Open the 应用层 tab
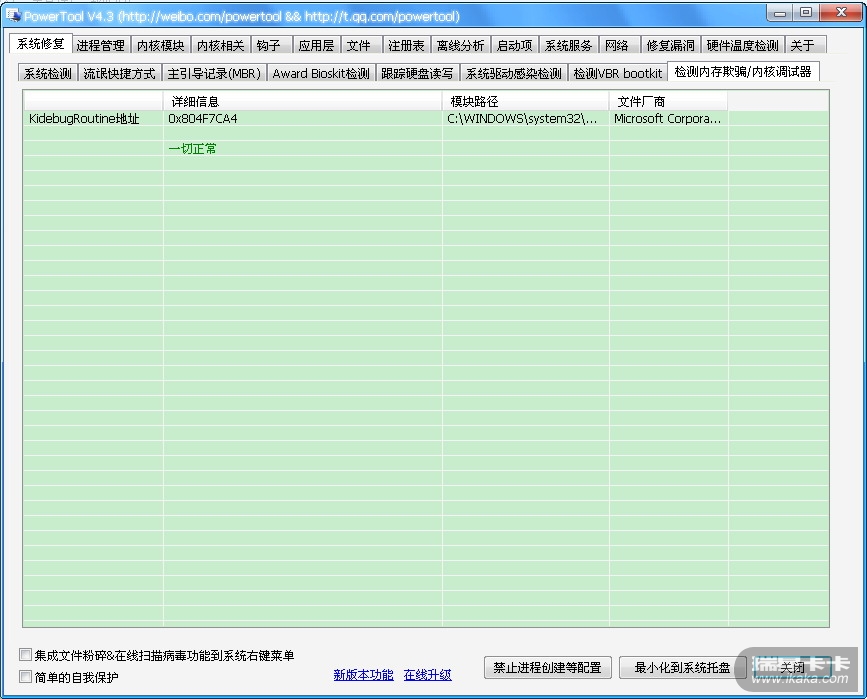This screenshot has height=699, width=867. click(316, 45)
